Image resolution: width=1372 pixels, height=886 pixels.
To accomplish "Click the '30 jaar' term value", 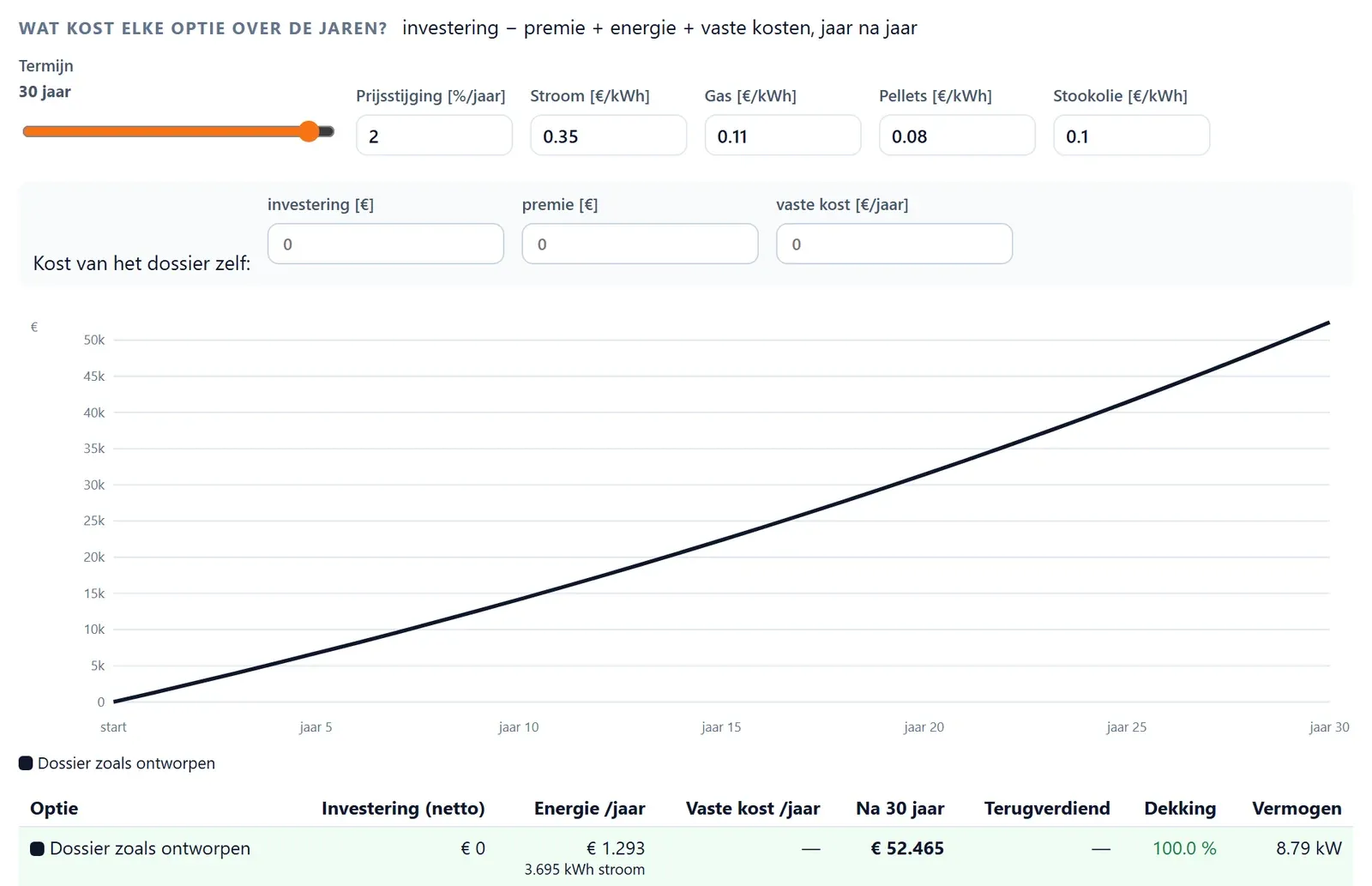I will [x=45, y=92].
